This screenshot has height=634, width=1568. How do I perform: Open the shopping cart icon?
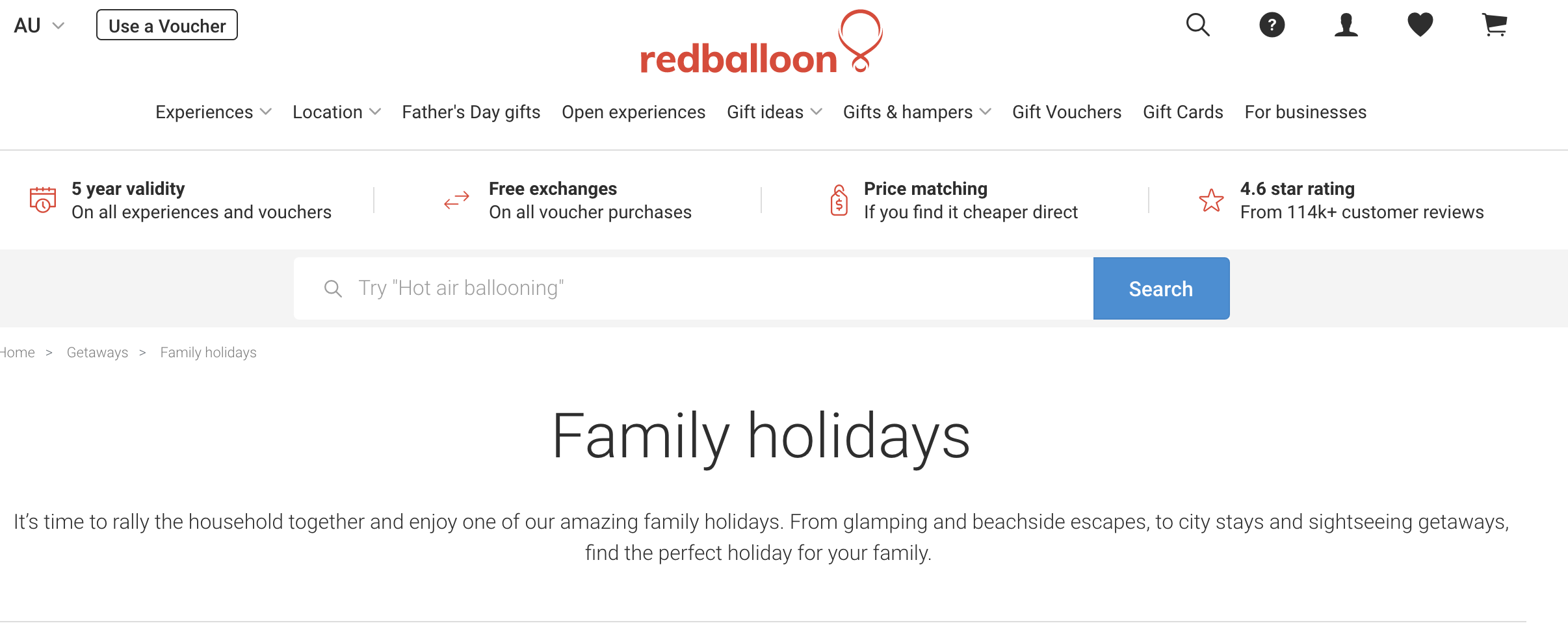click(x=1495, y=25)
